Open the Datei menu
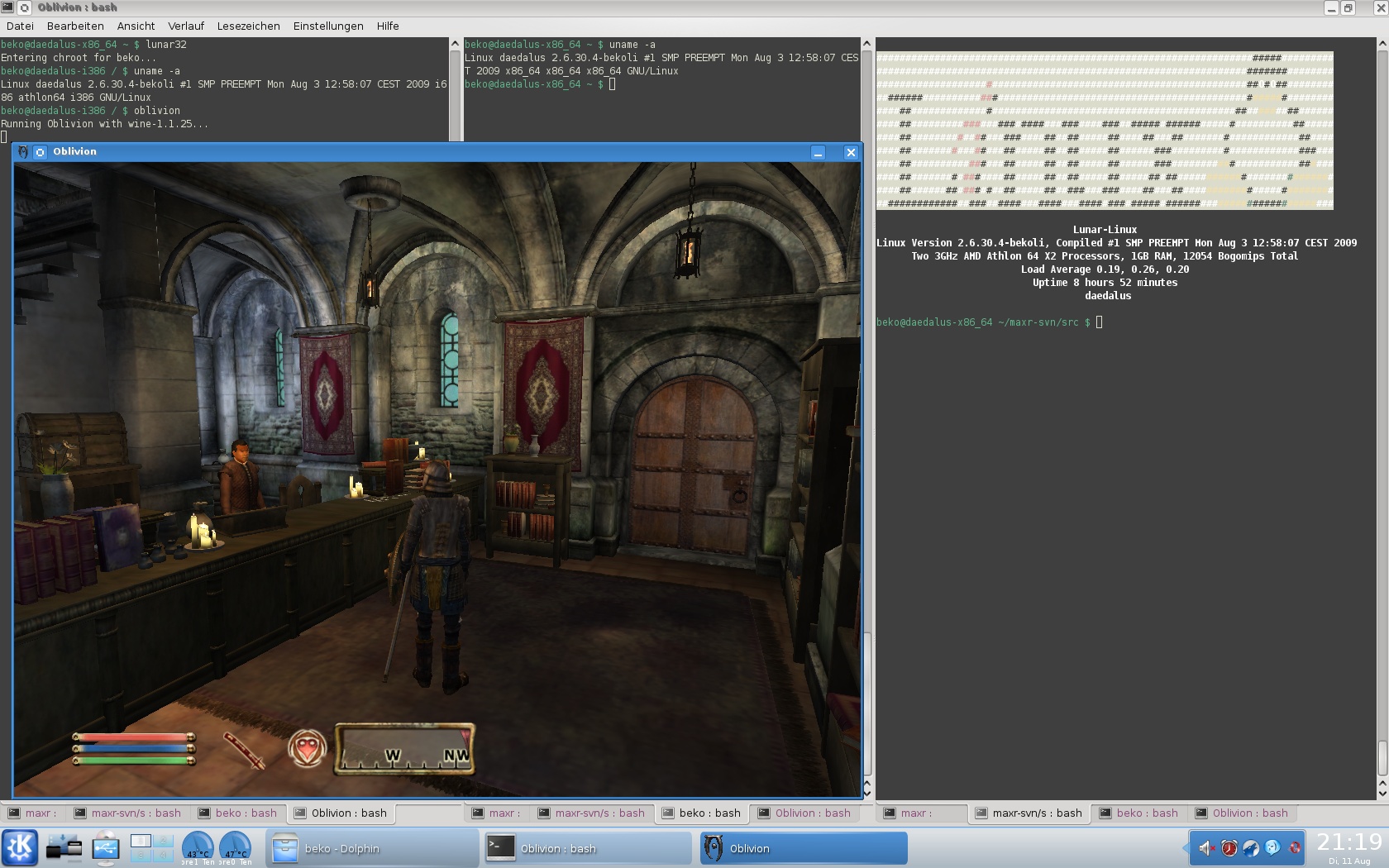Viewport: 1389px width, 868px height. (20, 26)
